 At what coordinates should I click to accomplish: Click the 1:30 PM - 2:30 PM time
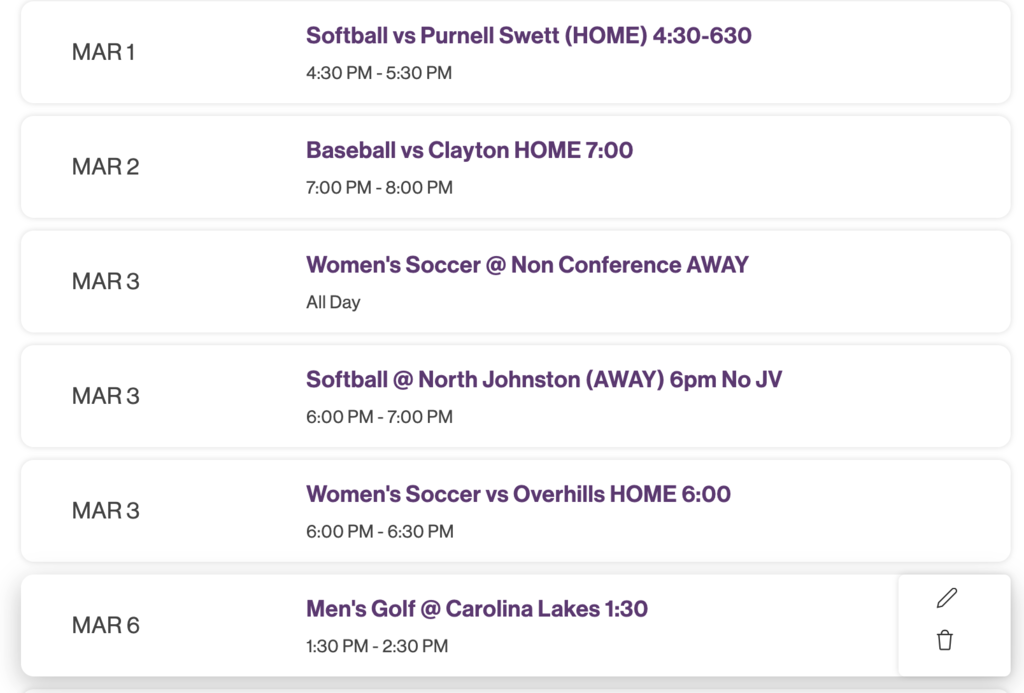(377, 646)
